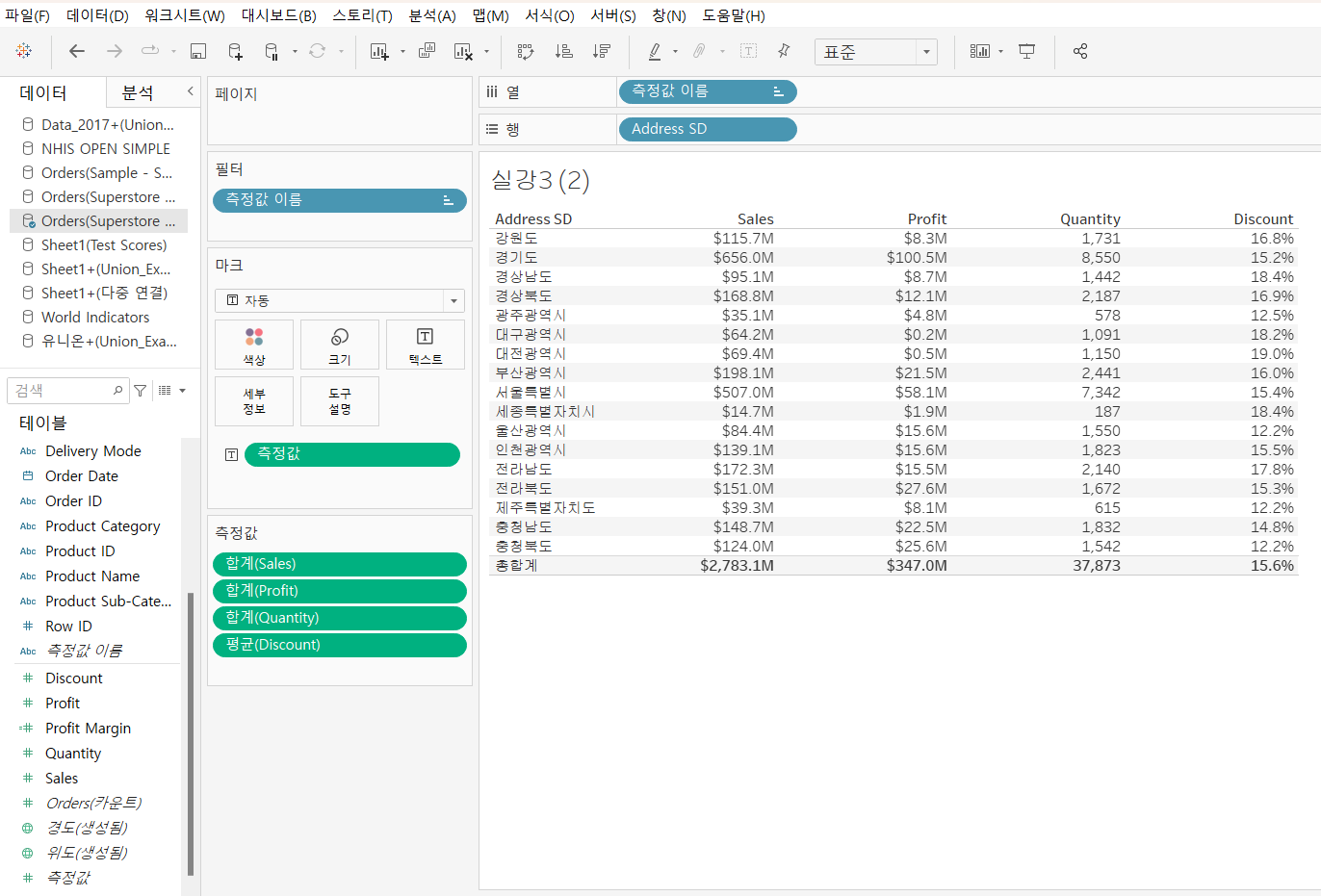Open the 파일(F) menu
Screen dimensions: 1321x896
(x=28, y=15)
